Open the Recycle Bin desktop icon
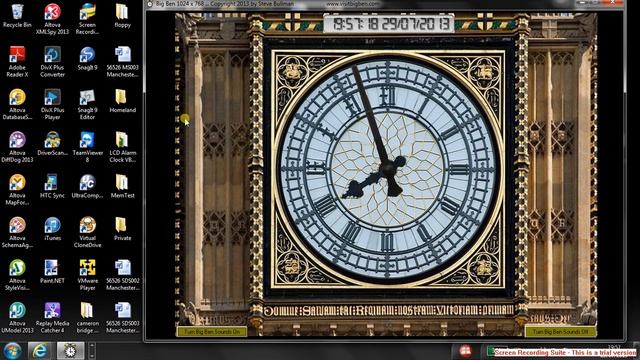 pos(17,16)
